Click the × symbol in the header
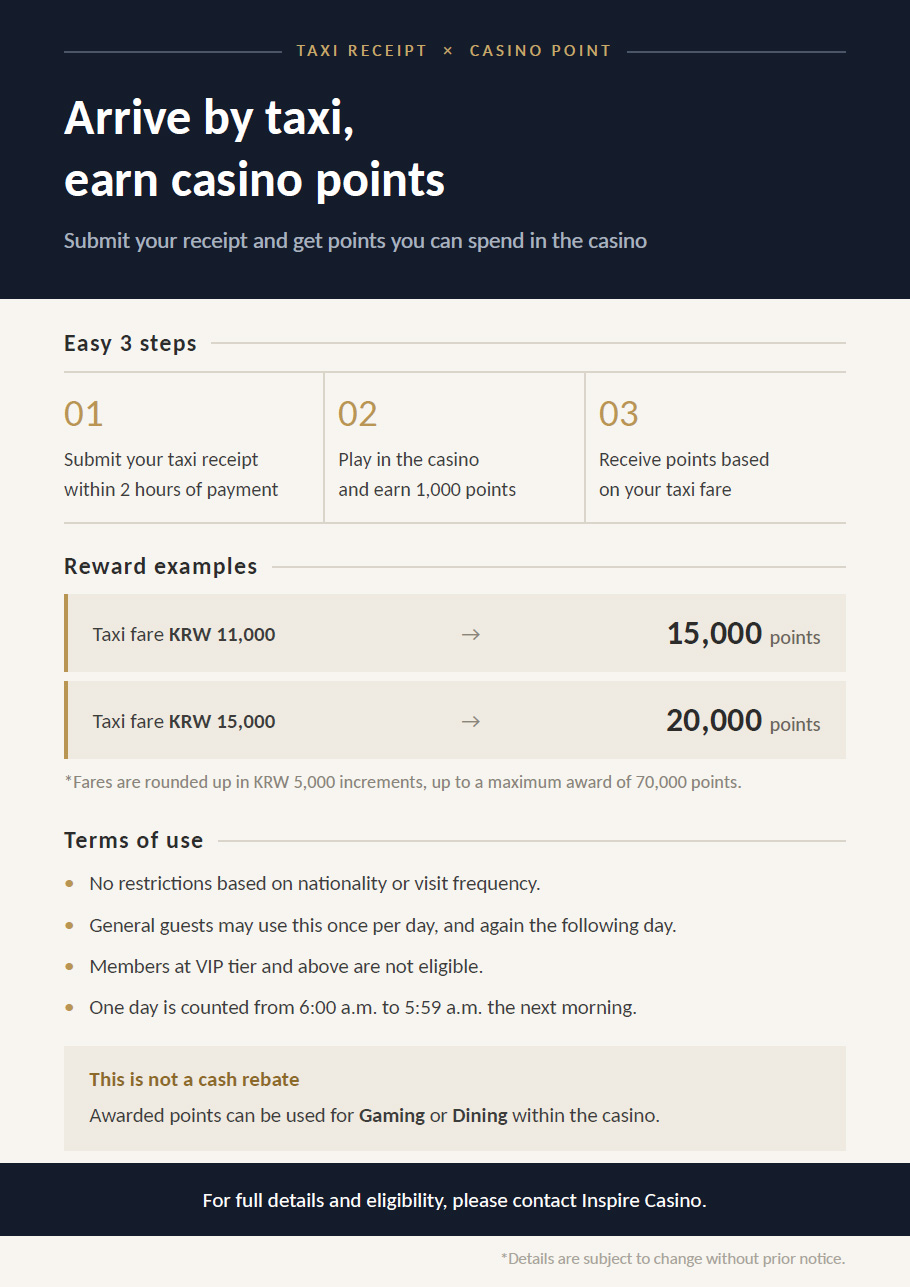910x1287 pixels. pyautogui.click(x=448, y=51)
